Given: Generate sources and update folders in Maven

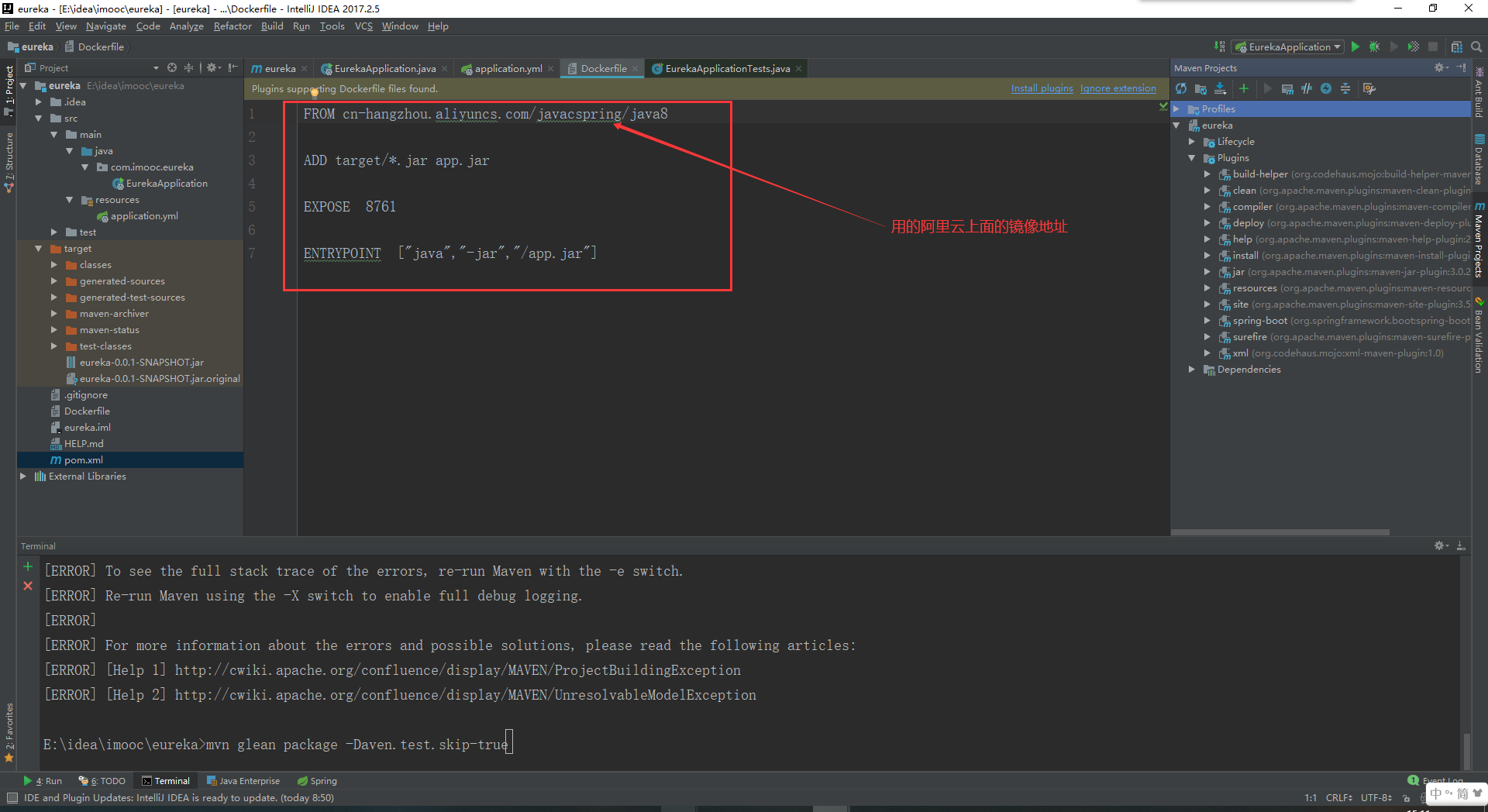Looking at the screenshot, I should (1200, 88).
